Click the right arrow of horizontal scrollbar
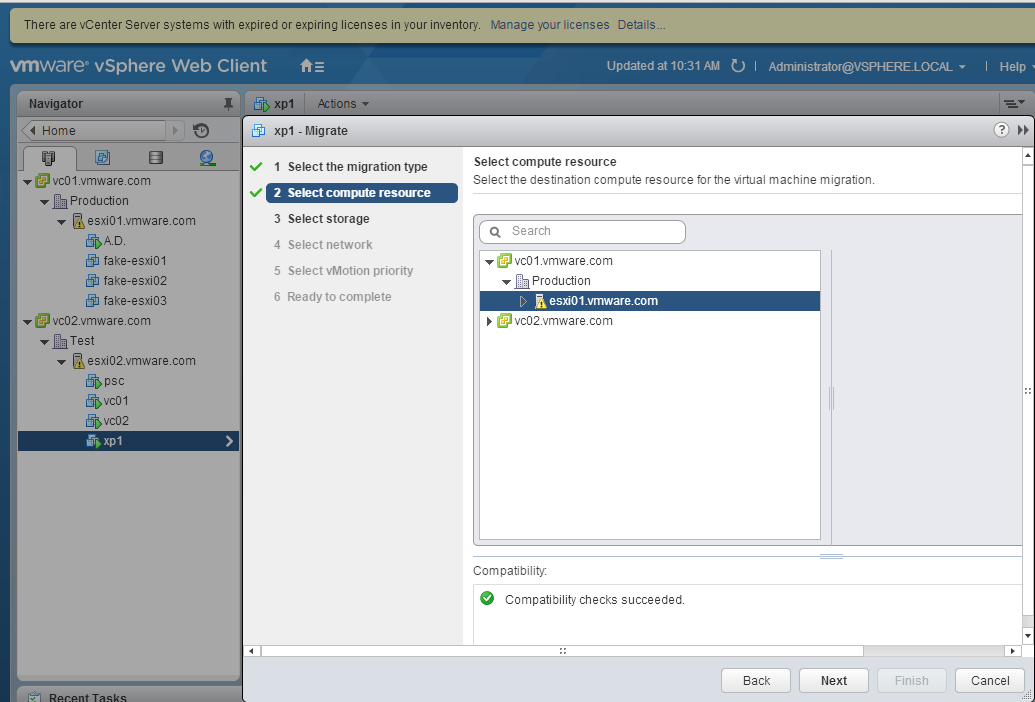The image size is (1035, 702). (1013, 651)
